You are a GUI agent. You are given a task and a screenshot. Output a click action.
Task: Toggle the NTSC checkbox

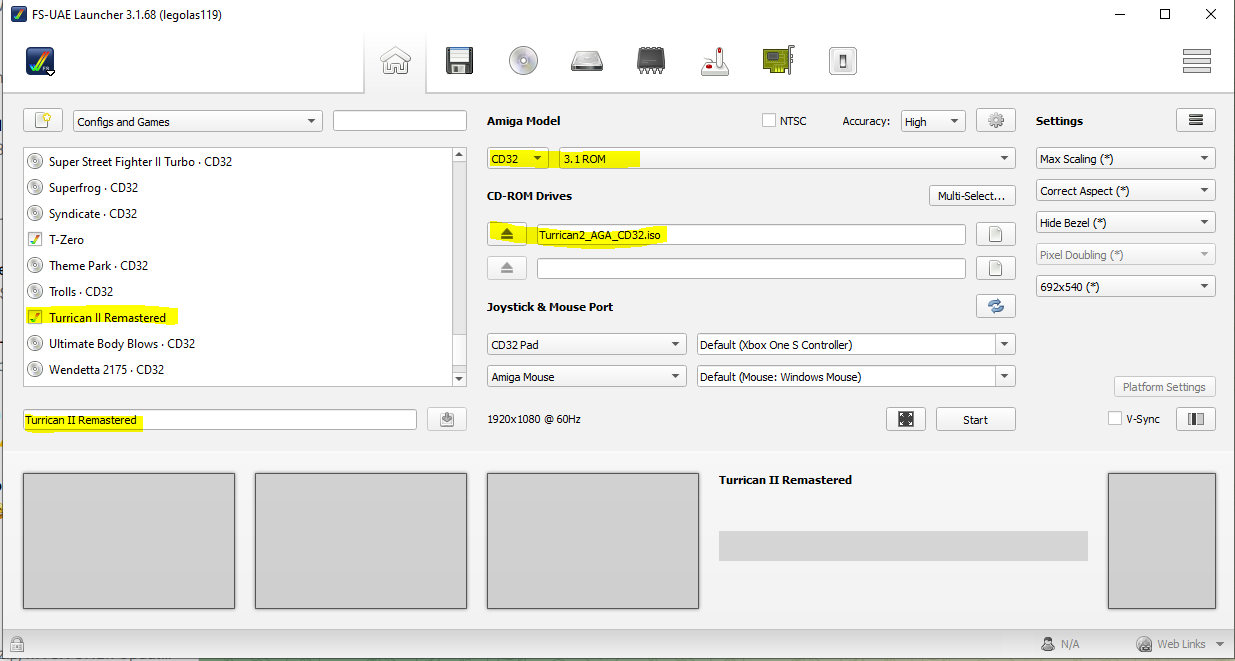pos(769,120)
